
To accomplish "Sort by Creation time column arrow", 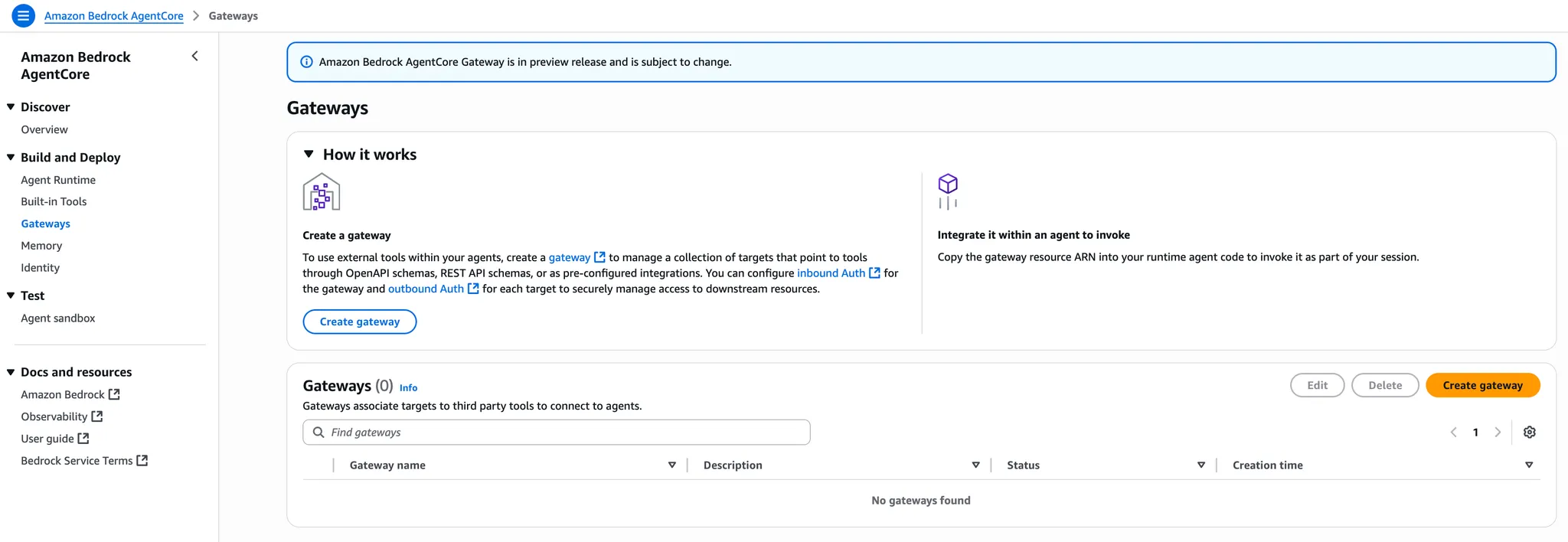I will 1528,465.
